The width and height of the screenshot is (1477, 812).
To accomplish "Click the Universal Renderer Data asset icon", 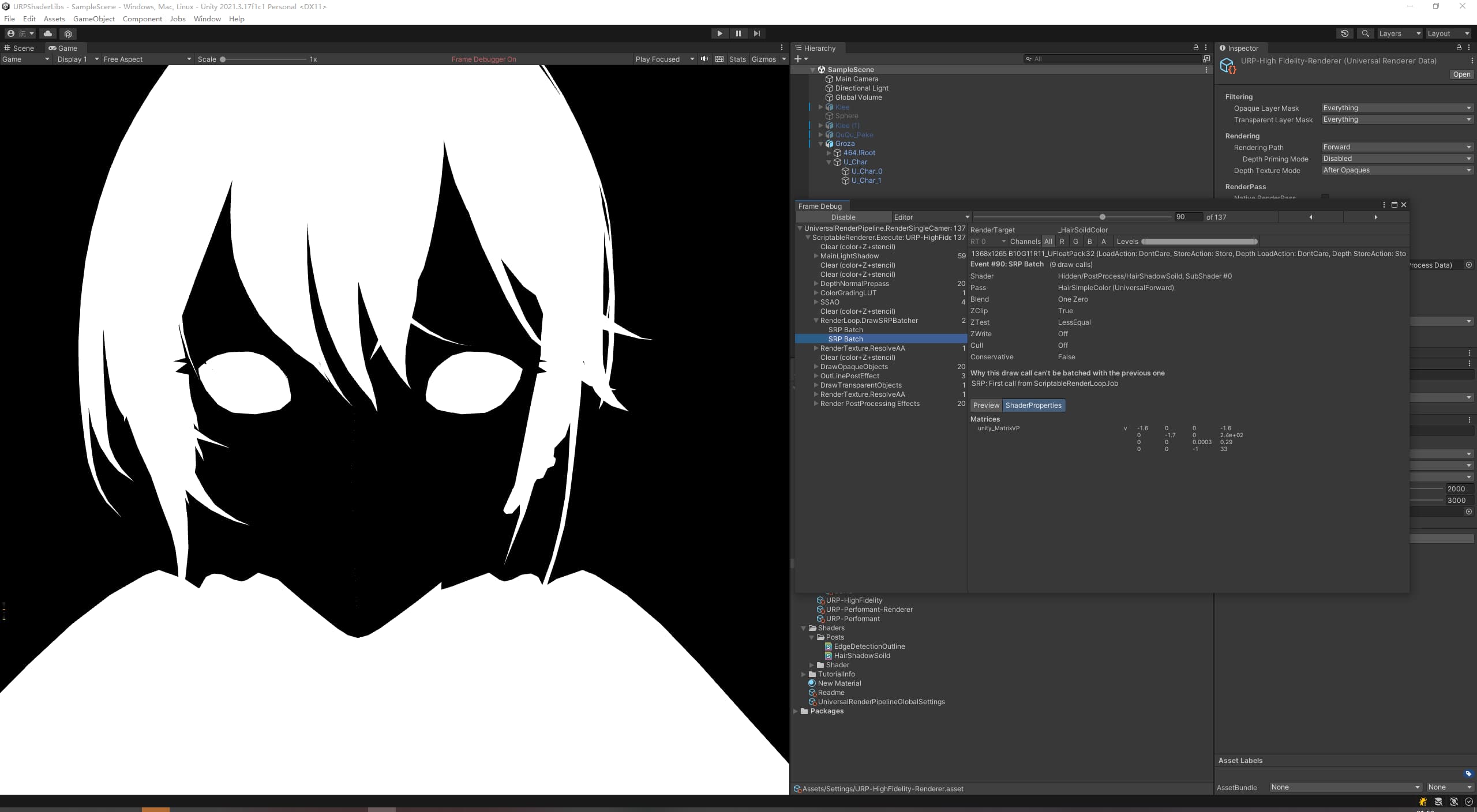I will [x=1228, y=66].
